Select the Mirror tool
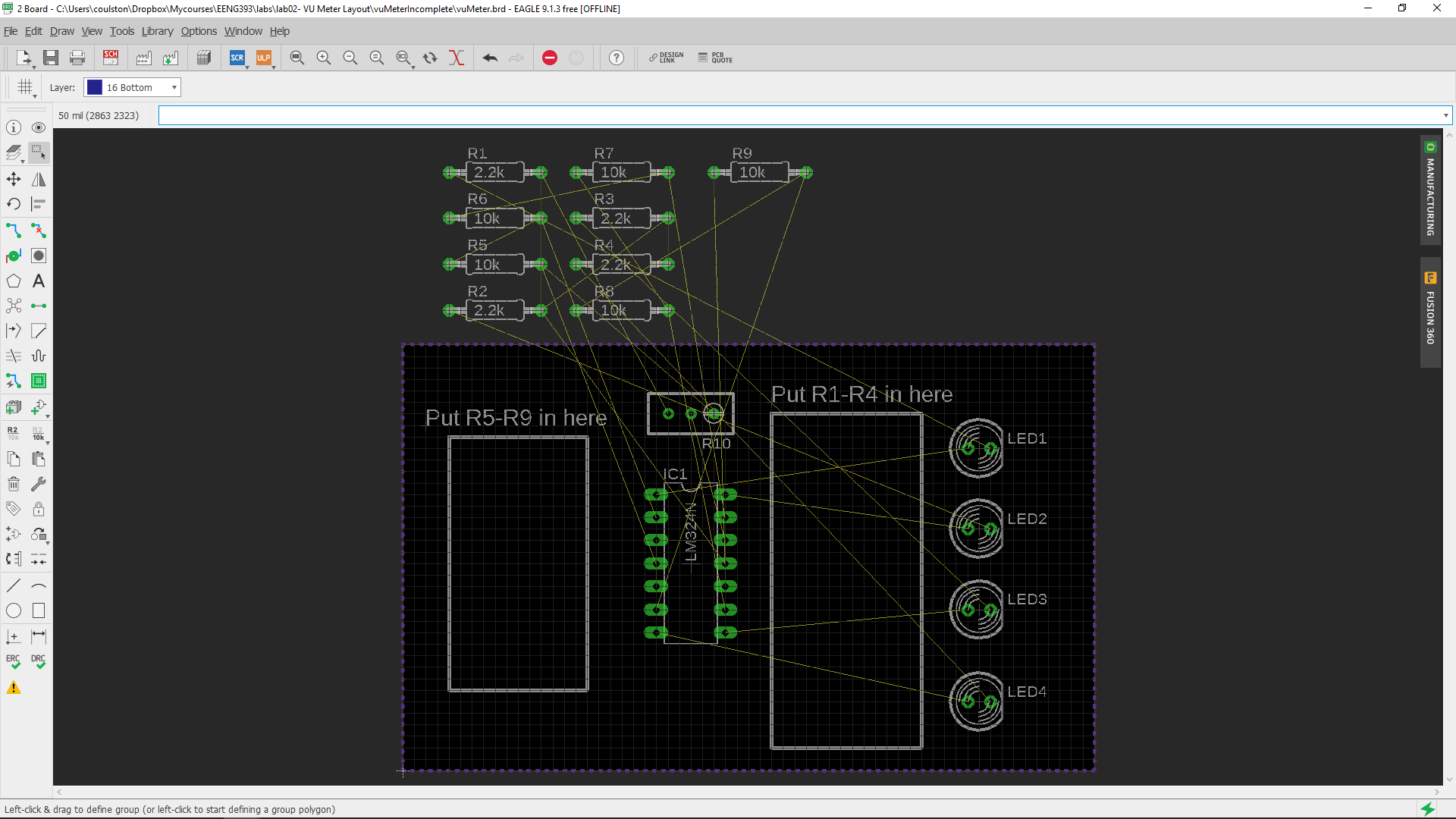Viewport: 1456px width, 819px height. click(39, 179)
